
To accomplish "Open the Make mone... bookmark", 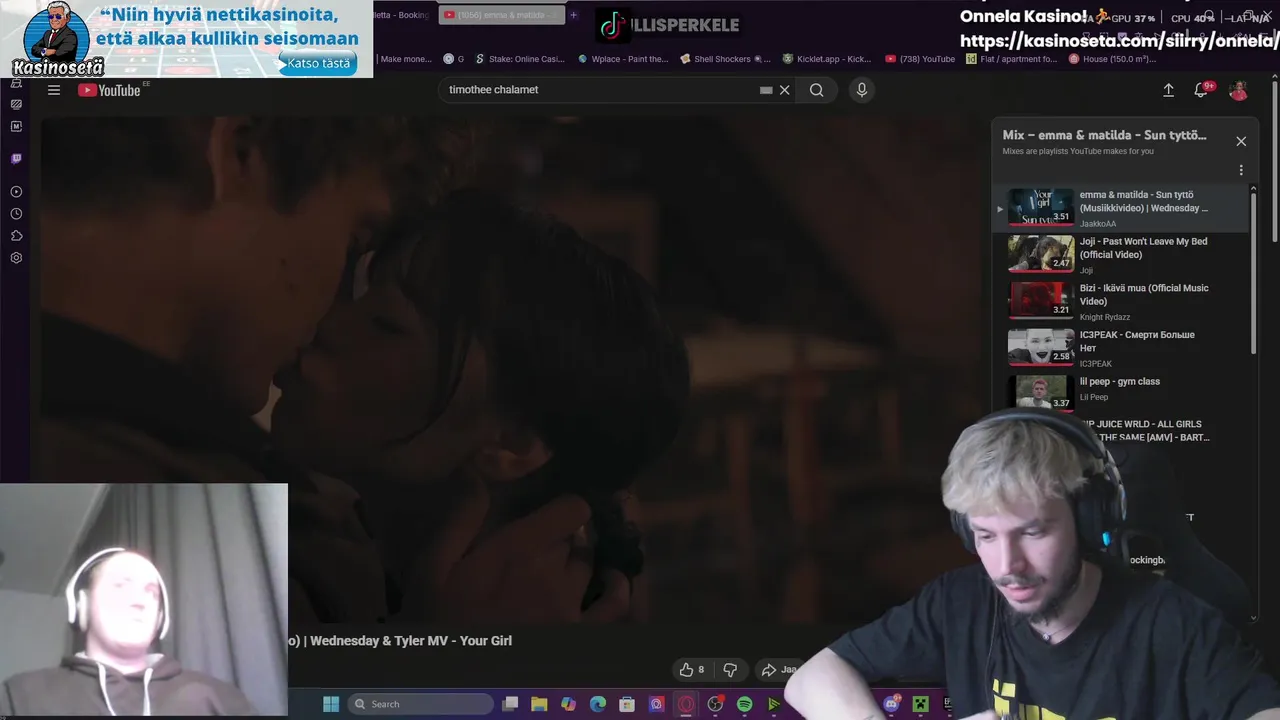I will pyautogui.click(x=406, y=59).
